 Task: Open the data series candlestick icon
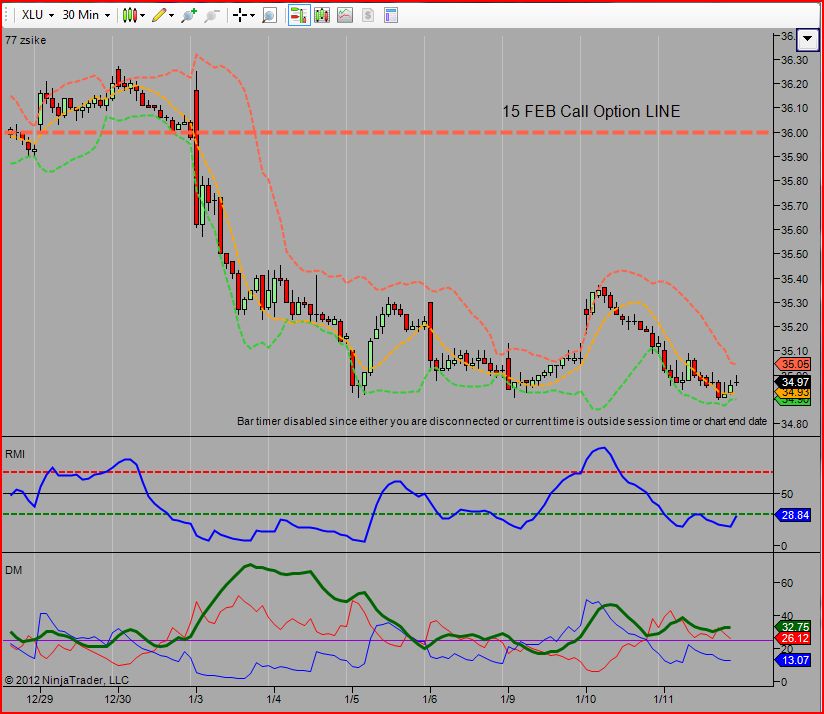click(322, 15)
